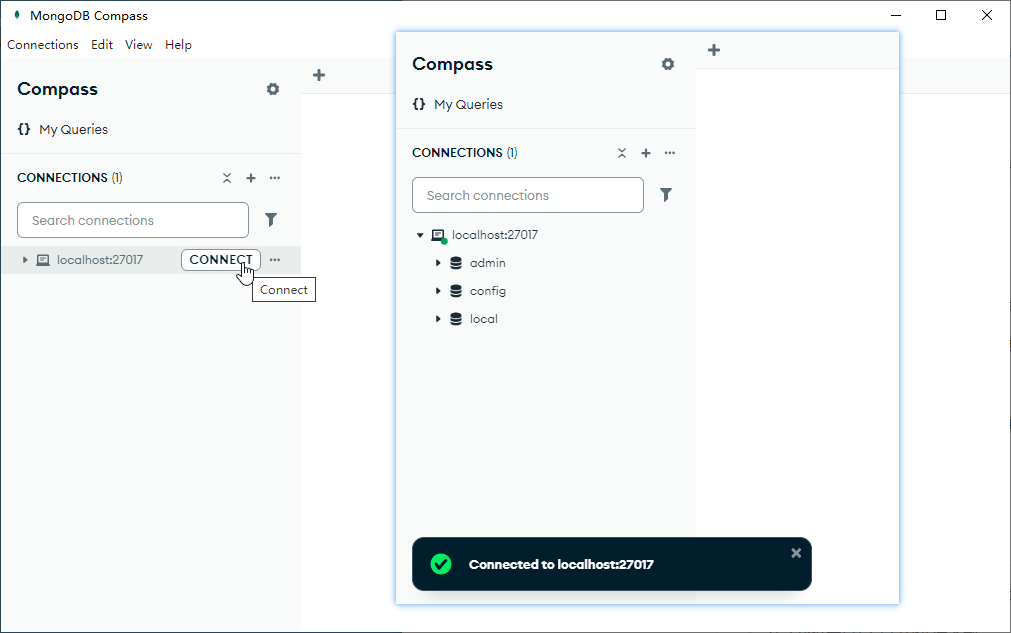Collapse the connected localhost:27017 tree node

[x=420, y=235]
